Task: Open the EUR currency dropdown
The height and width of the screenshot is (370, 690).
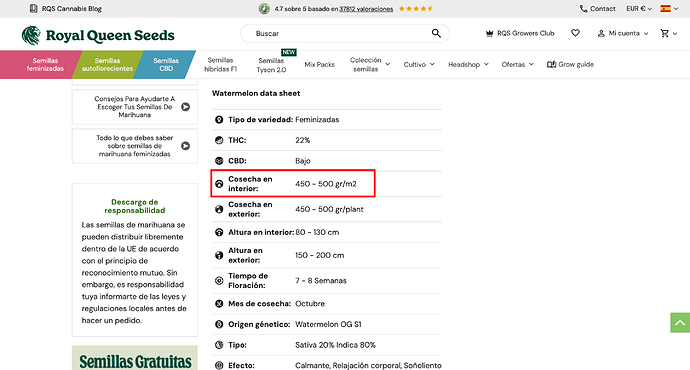Action: [639, 9]
